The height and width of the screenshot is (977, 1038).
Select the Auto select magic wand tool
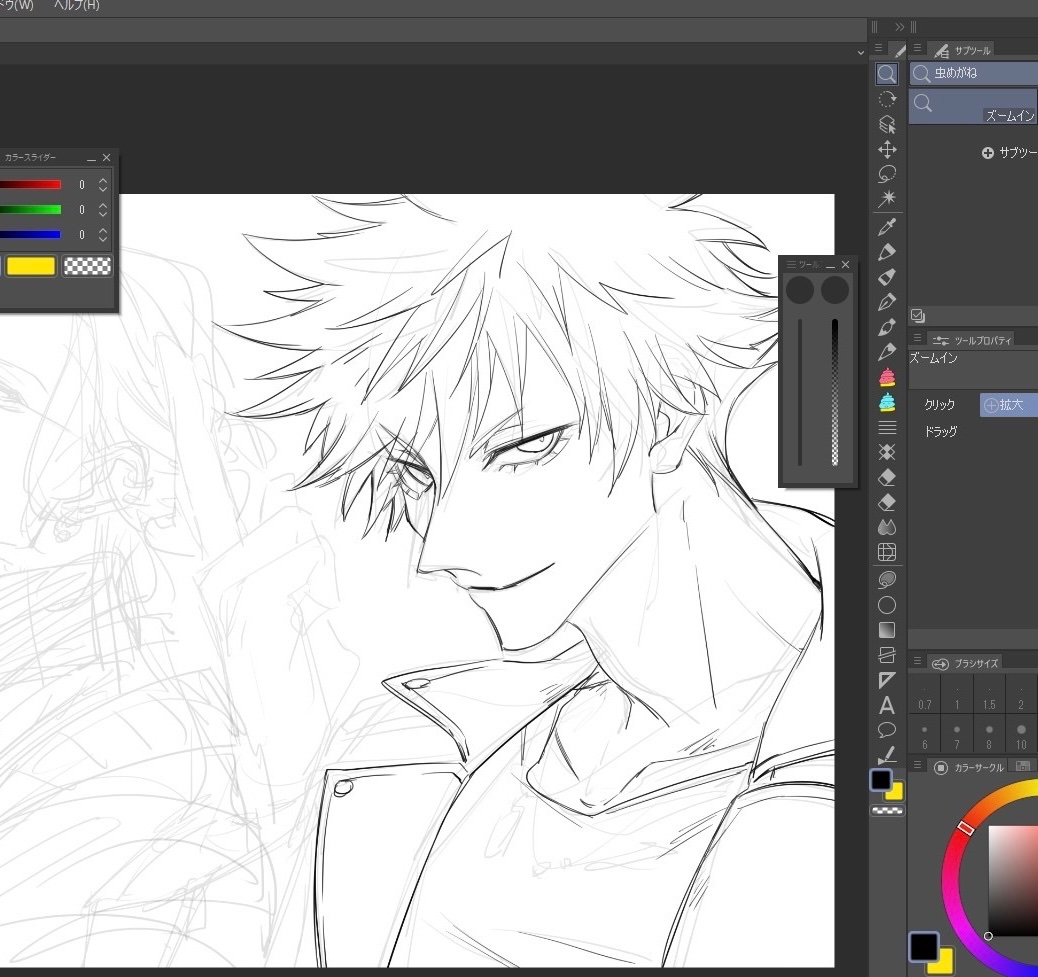click(x=887, y=198)
